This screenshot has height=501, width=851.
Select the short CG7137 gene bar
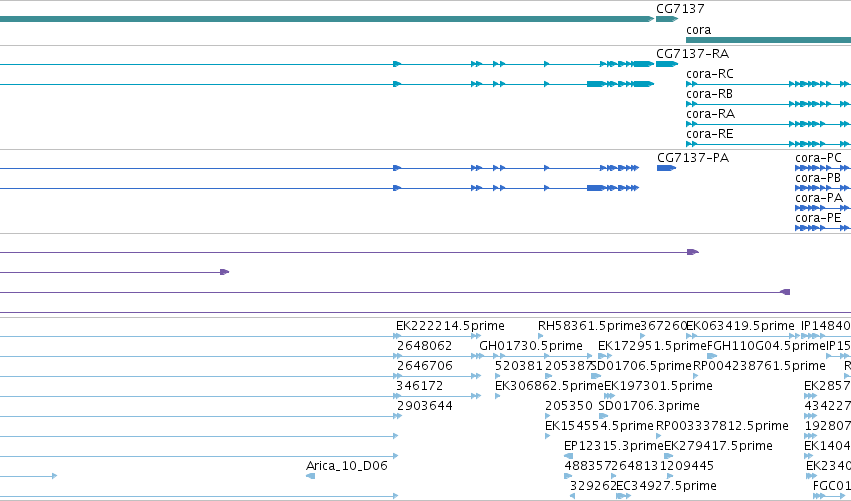pyautogui.click(x=667, y=19)
